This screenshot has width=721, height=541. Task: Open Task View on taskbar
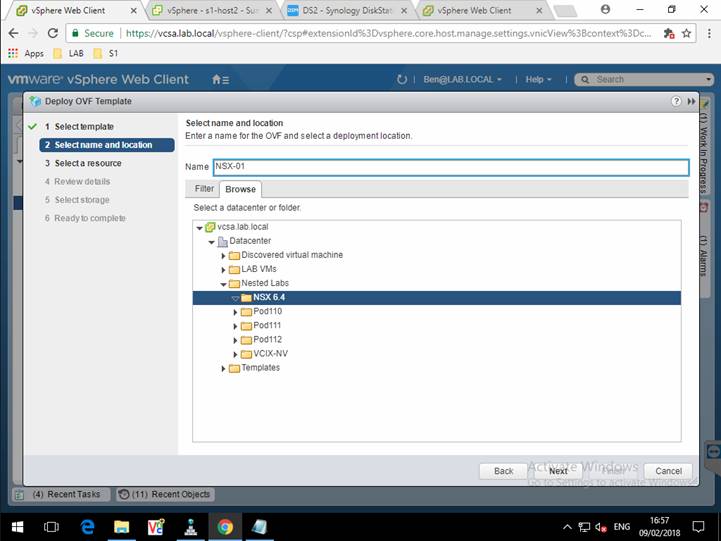point(51,527)
